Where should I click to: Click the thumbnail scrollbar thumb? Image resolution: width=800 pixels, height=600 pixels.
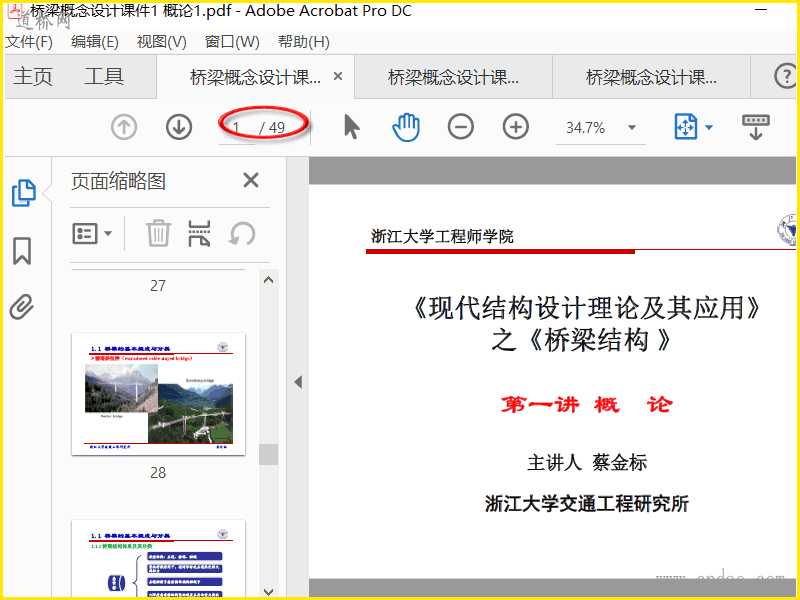coord(268,454)
